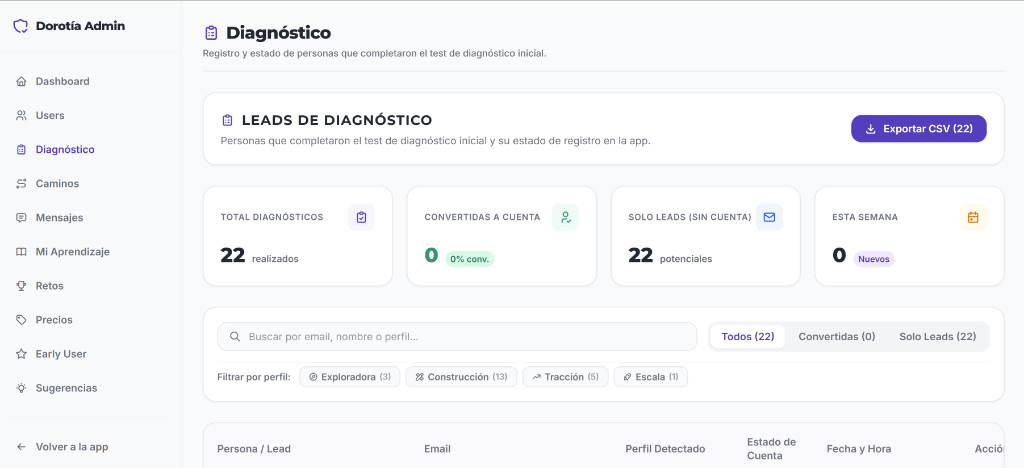Click the Dorotía Admin shield logo icon
1024x468 pixels.
pyautogui.click(x=21, y=26)
